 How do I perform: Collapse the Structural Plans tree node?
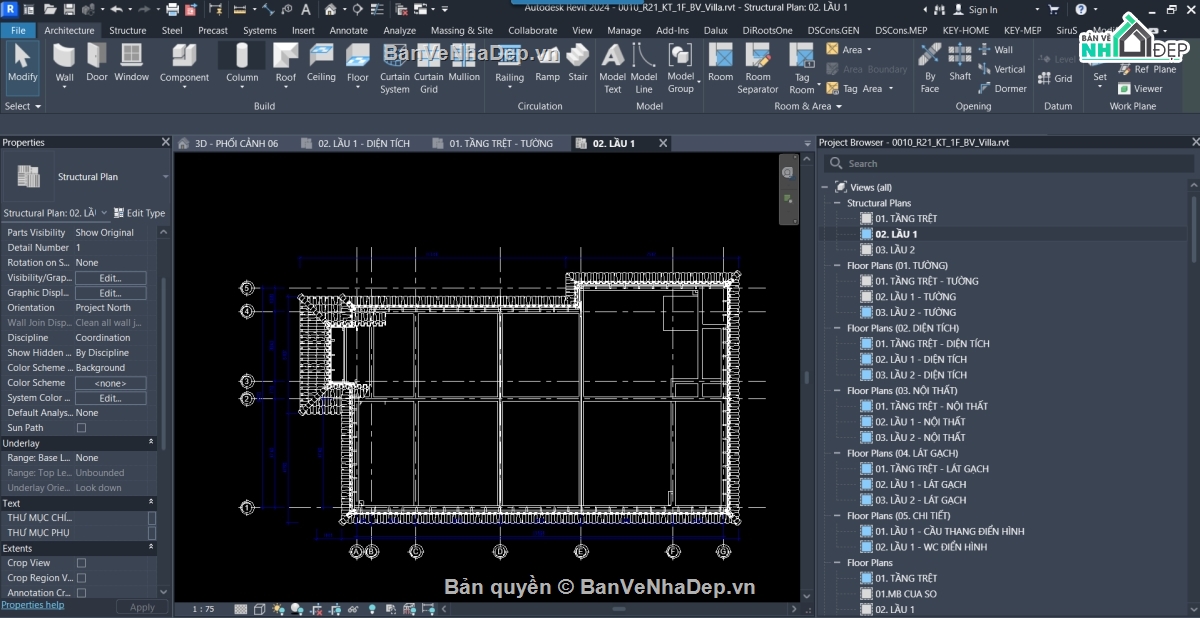(x=838, y=203)
